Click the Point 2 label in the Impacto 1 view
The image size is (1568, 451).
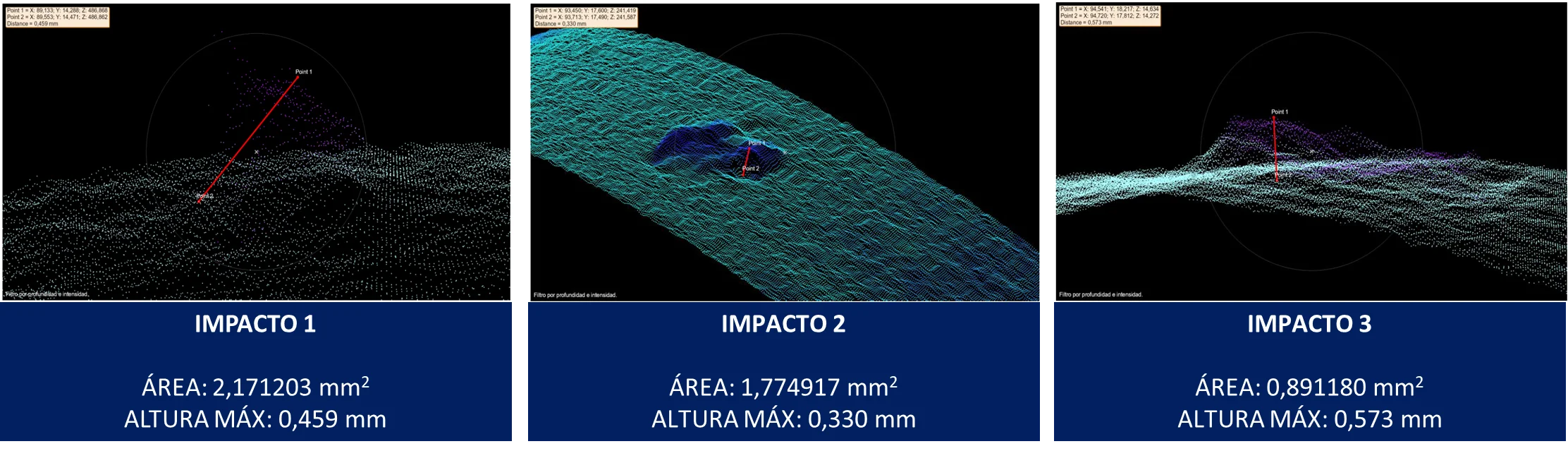coord(204,196)
